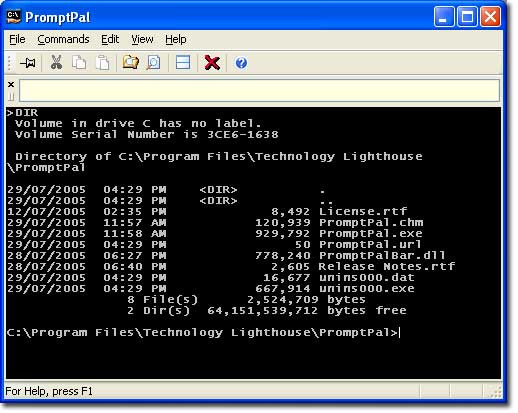
Task: Open the folder browse toolbar icon
Action: [130, 62]
